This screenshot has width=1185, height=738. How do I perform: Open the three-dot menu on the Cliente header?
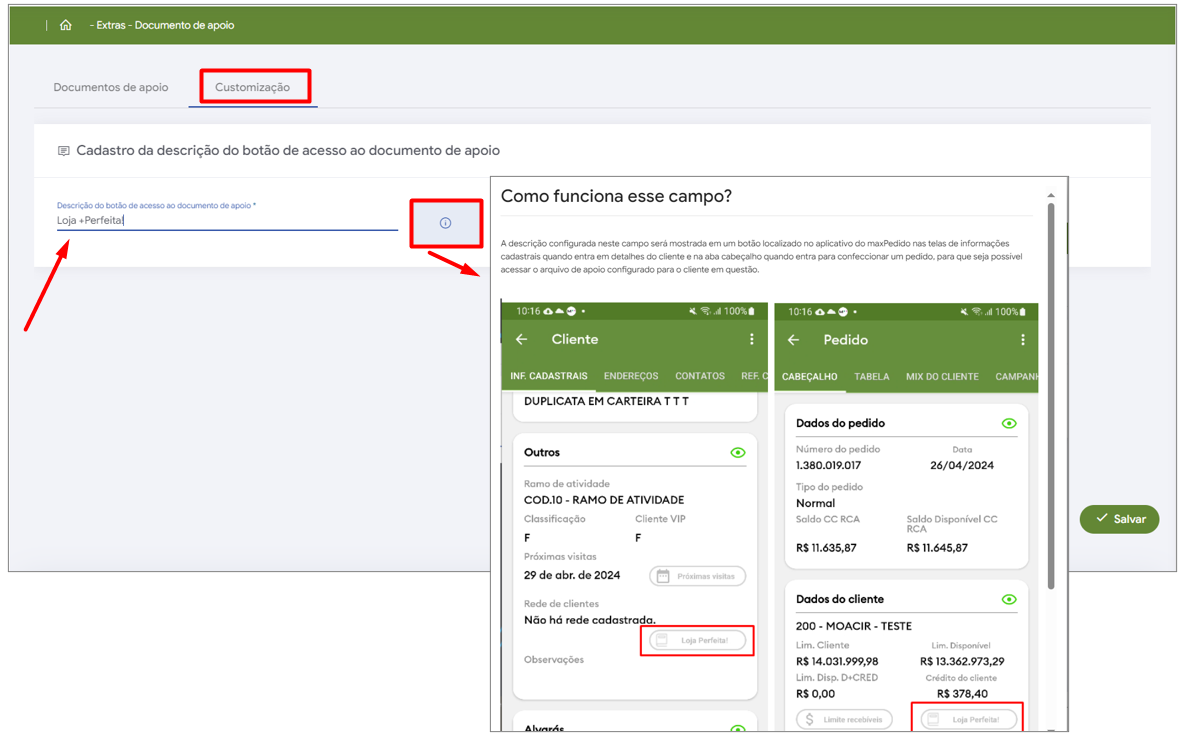pyautogui.click(x=752, y=340)
